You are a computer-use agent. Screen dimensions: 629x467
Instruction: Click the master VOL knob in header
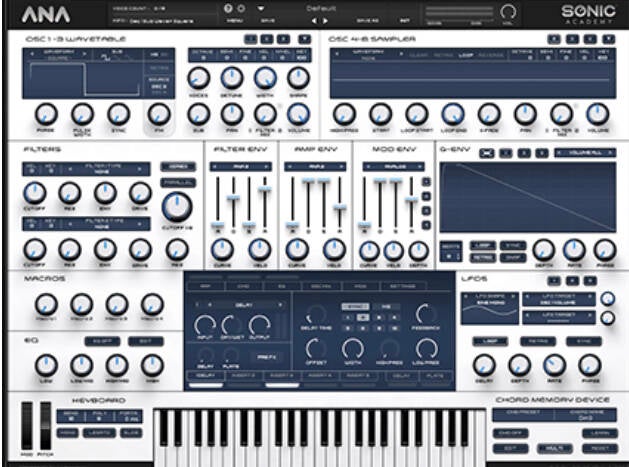click(508, 12)
